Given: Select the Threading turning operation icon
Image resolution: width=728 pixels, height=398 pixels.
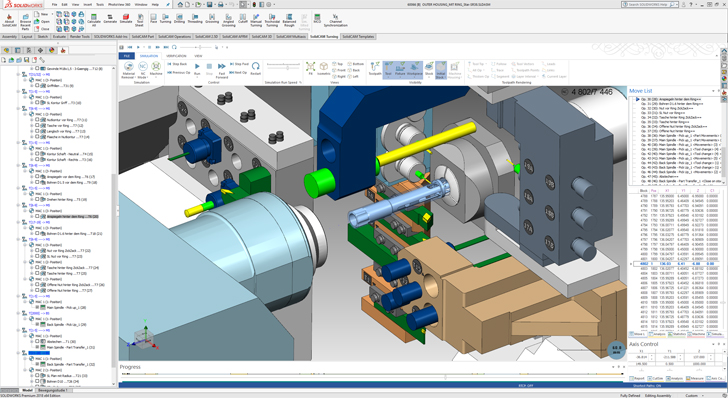Looking at the screenshot, I should (195, 19).
